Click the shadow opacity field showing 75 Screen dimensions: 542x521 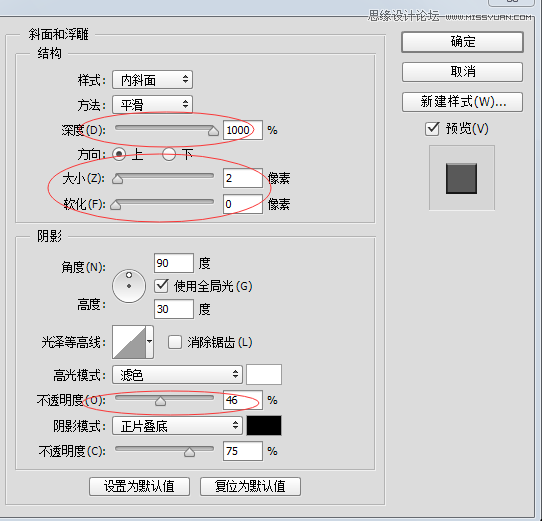[x=243, y=451]
